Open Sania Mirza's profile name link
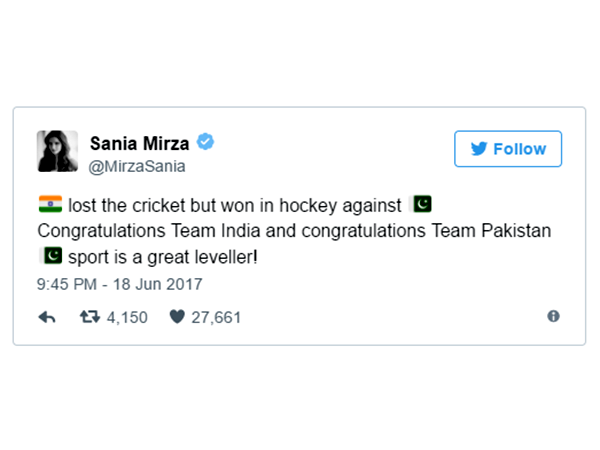600x450 pixels. (x=139, y=143)
